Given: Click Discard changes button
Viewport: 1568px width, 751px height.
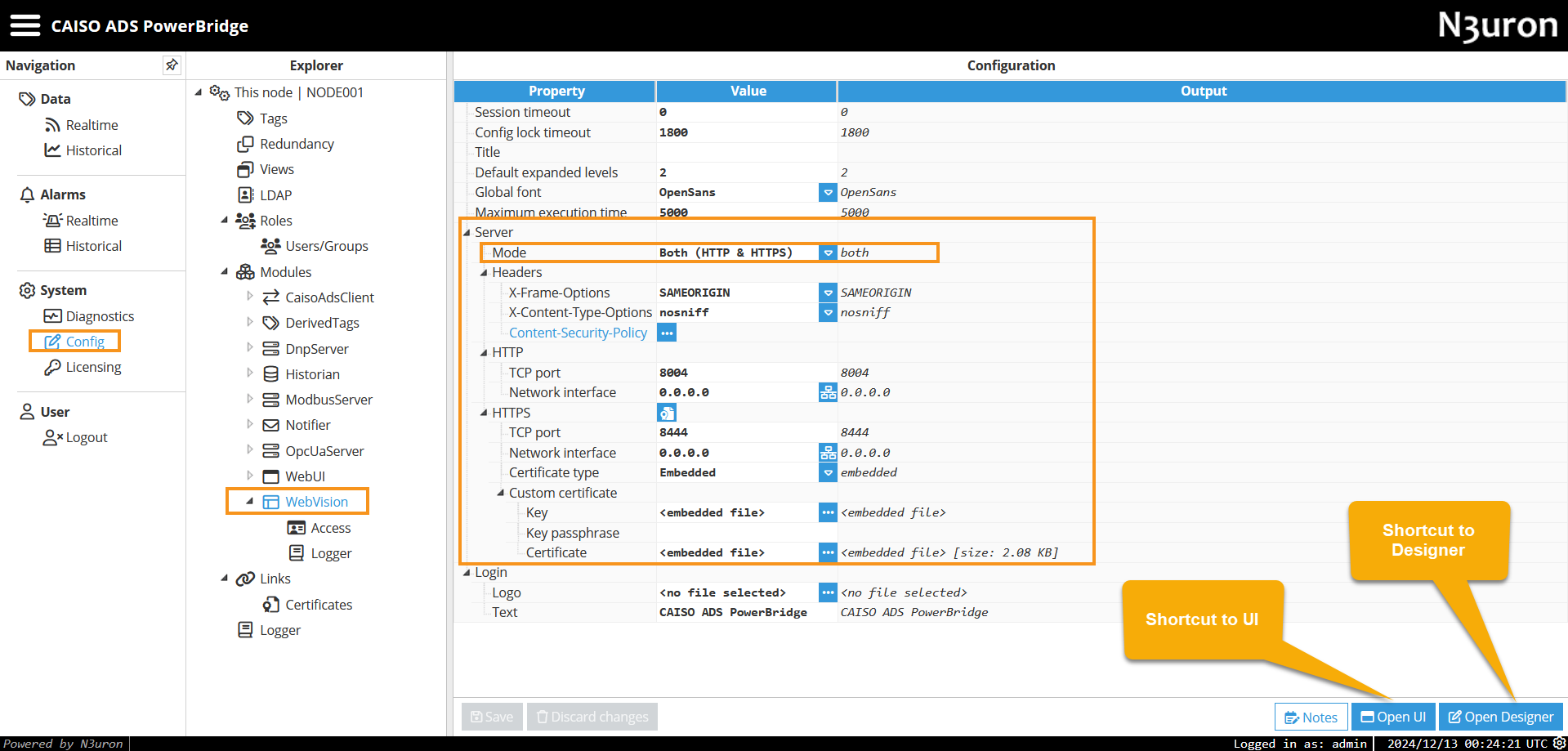Looking at the screenshot, I should pyautogui.click(x=592, y=717).
